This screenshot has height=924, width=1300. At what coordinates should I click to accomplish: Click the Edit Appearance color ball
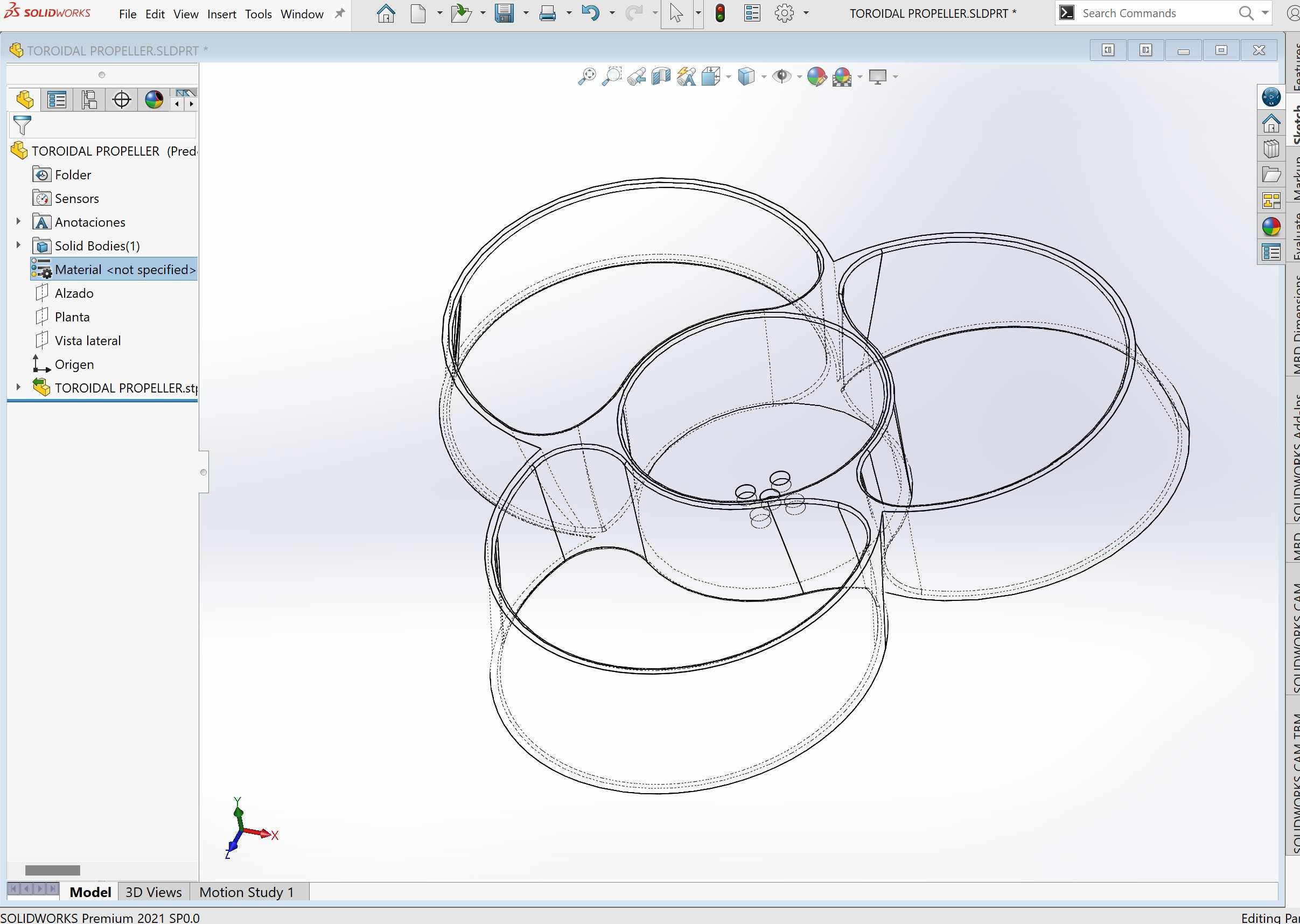point(816,76)
